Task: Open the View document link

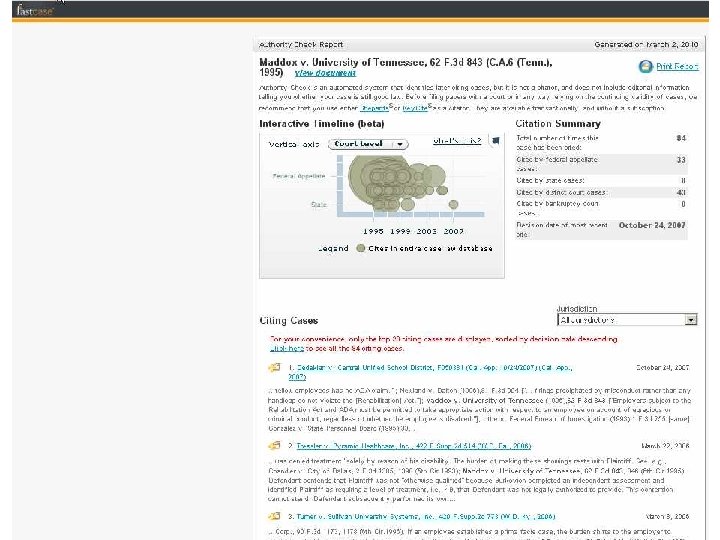Action: coord(325,73)
